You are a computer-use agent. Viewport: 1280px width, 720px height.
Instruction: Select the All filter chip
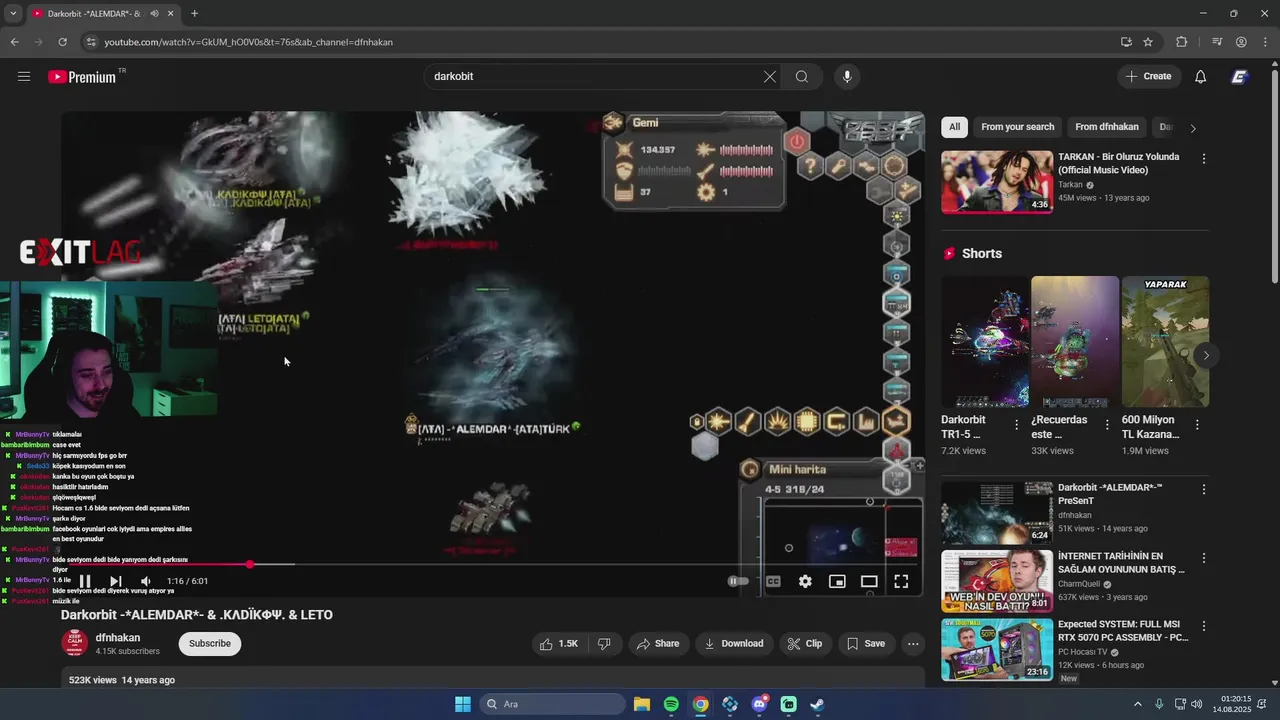(x=954, y=127)
